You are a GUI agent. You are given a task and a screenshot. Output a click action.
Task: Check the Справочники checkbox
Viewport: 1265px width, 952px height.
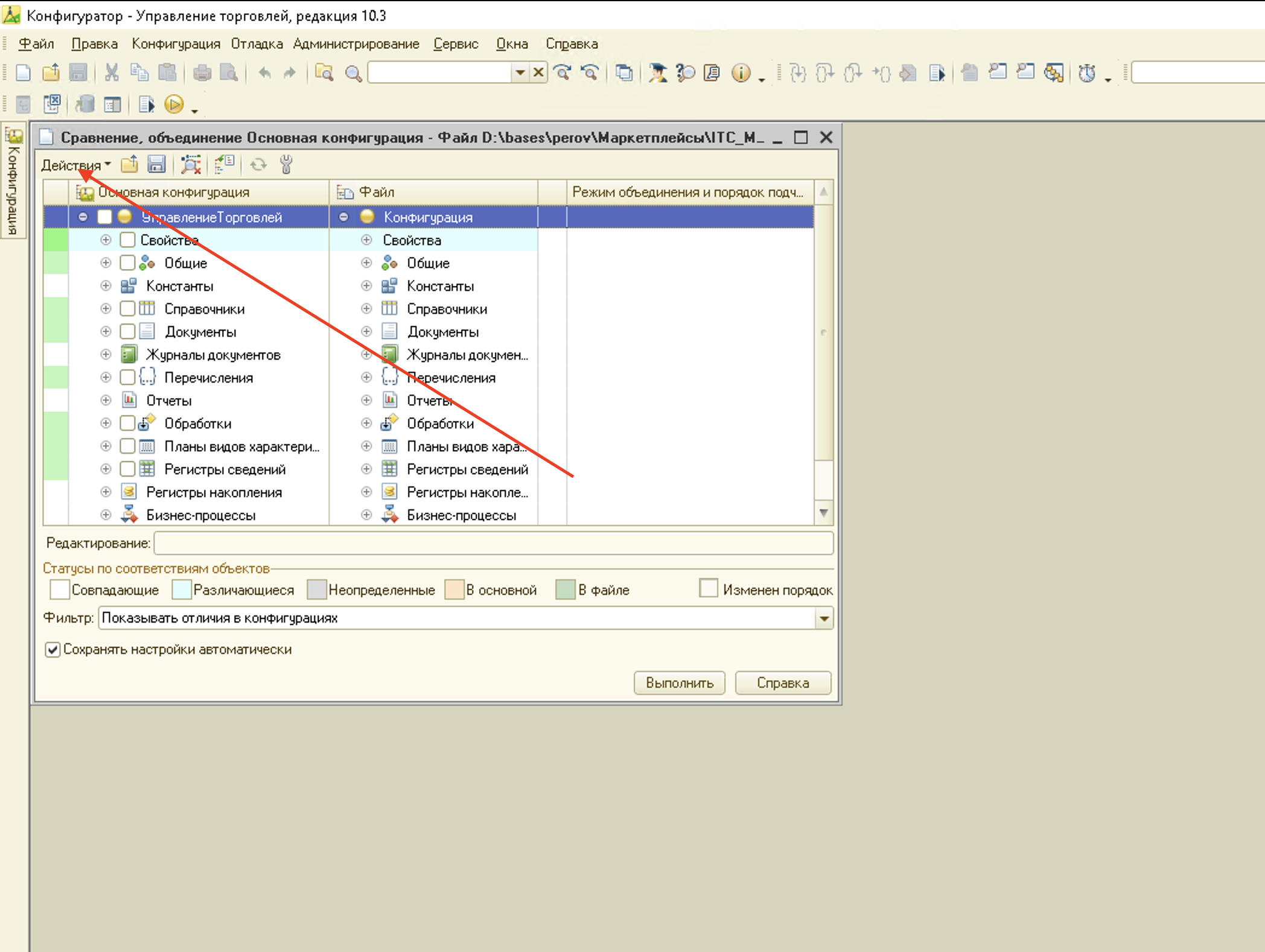pyautogui.click(x=127, y=309)
